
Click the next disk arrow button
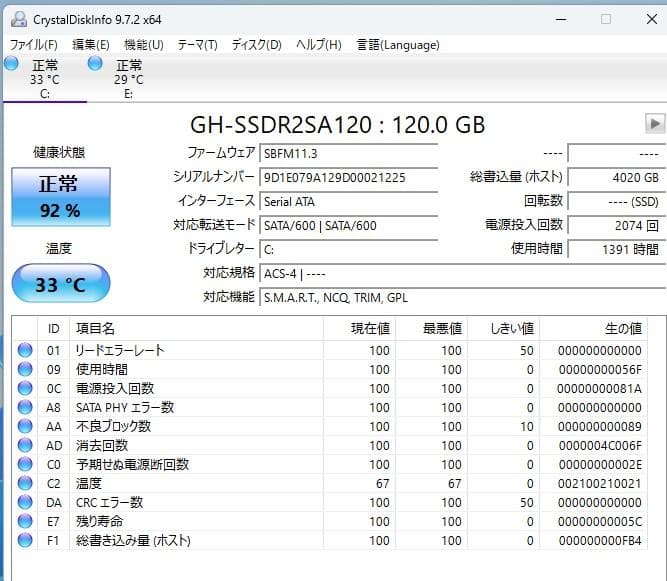click(x=655, y=124)
